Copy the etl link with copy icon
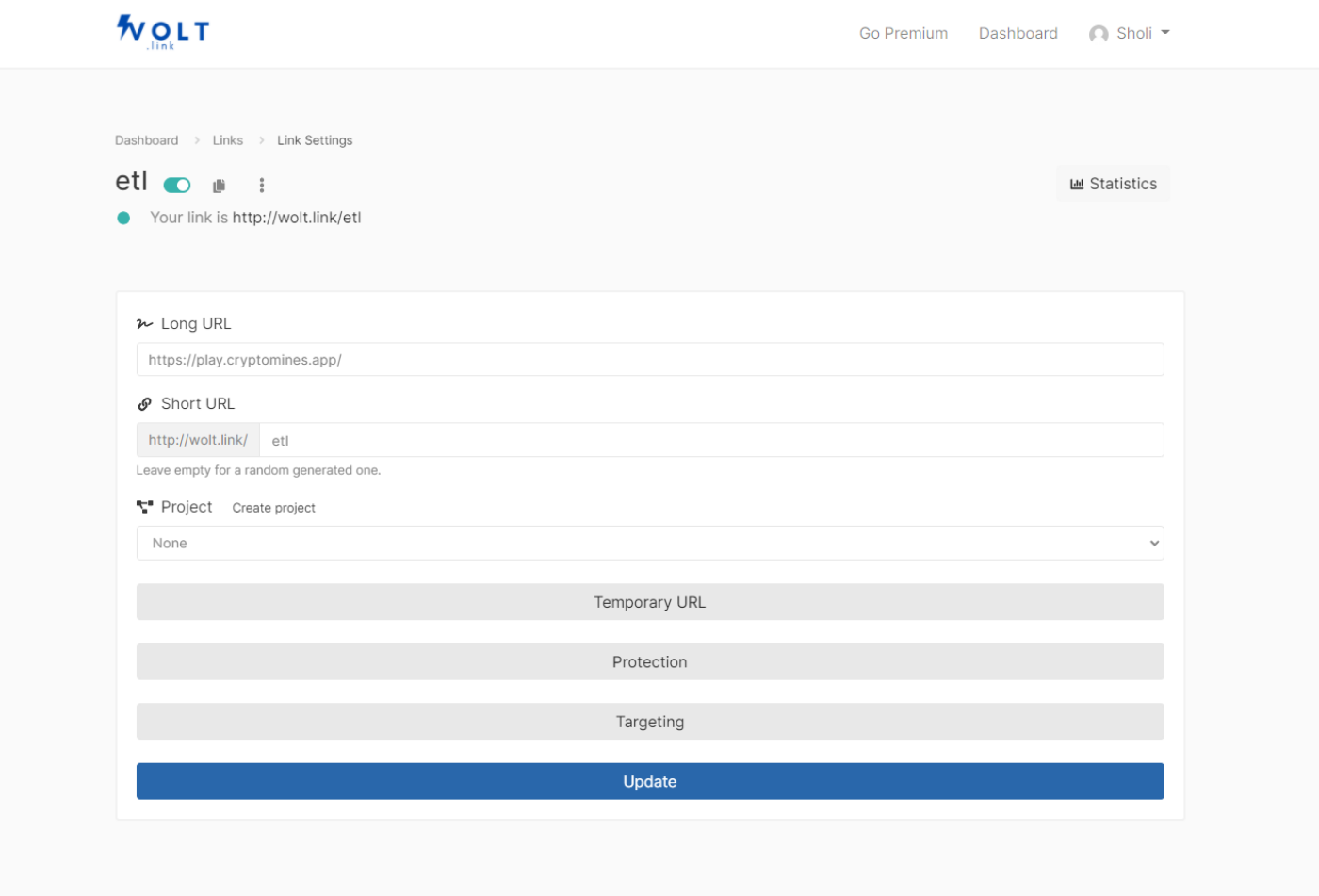 point(220,186)
